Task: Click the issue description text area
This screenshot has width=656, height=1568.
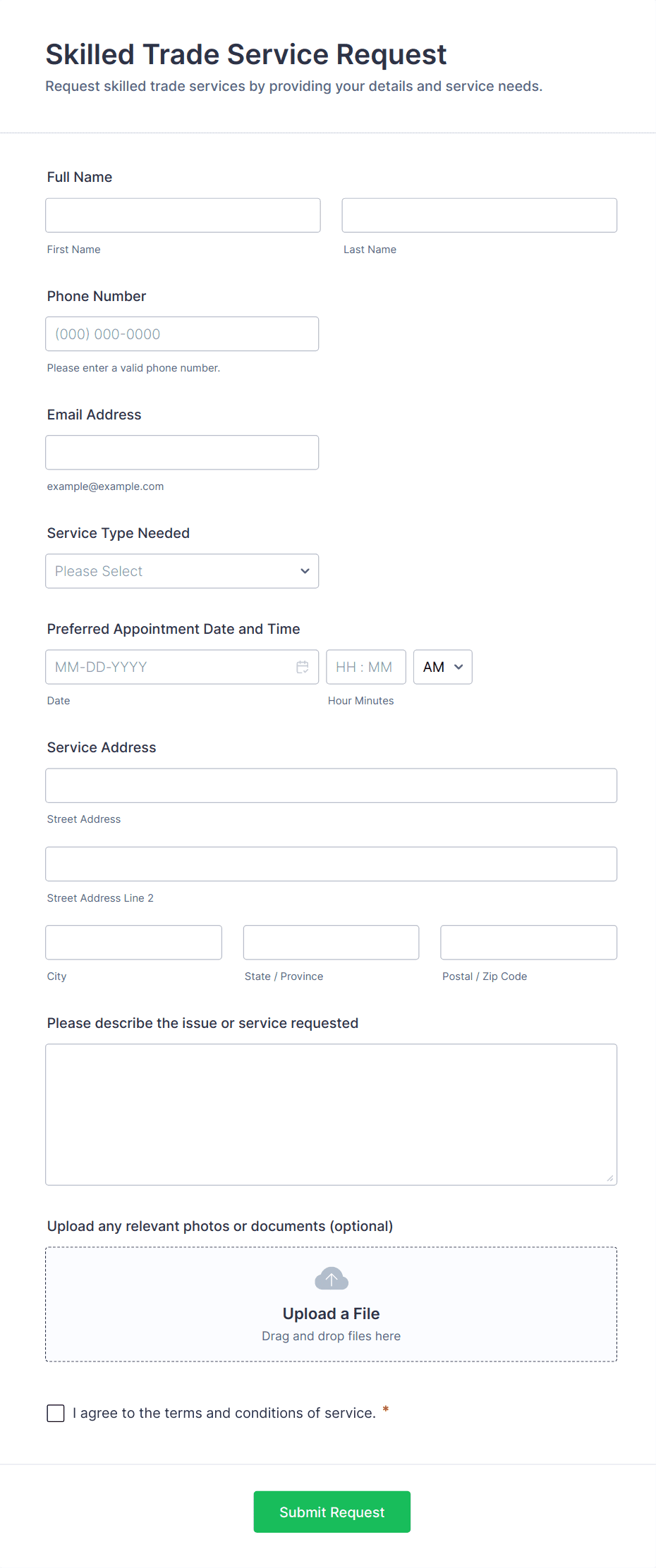Action: click(x=331, y=1114)
